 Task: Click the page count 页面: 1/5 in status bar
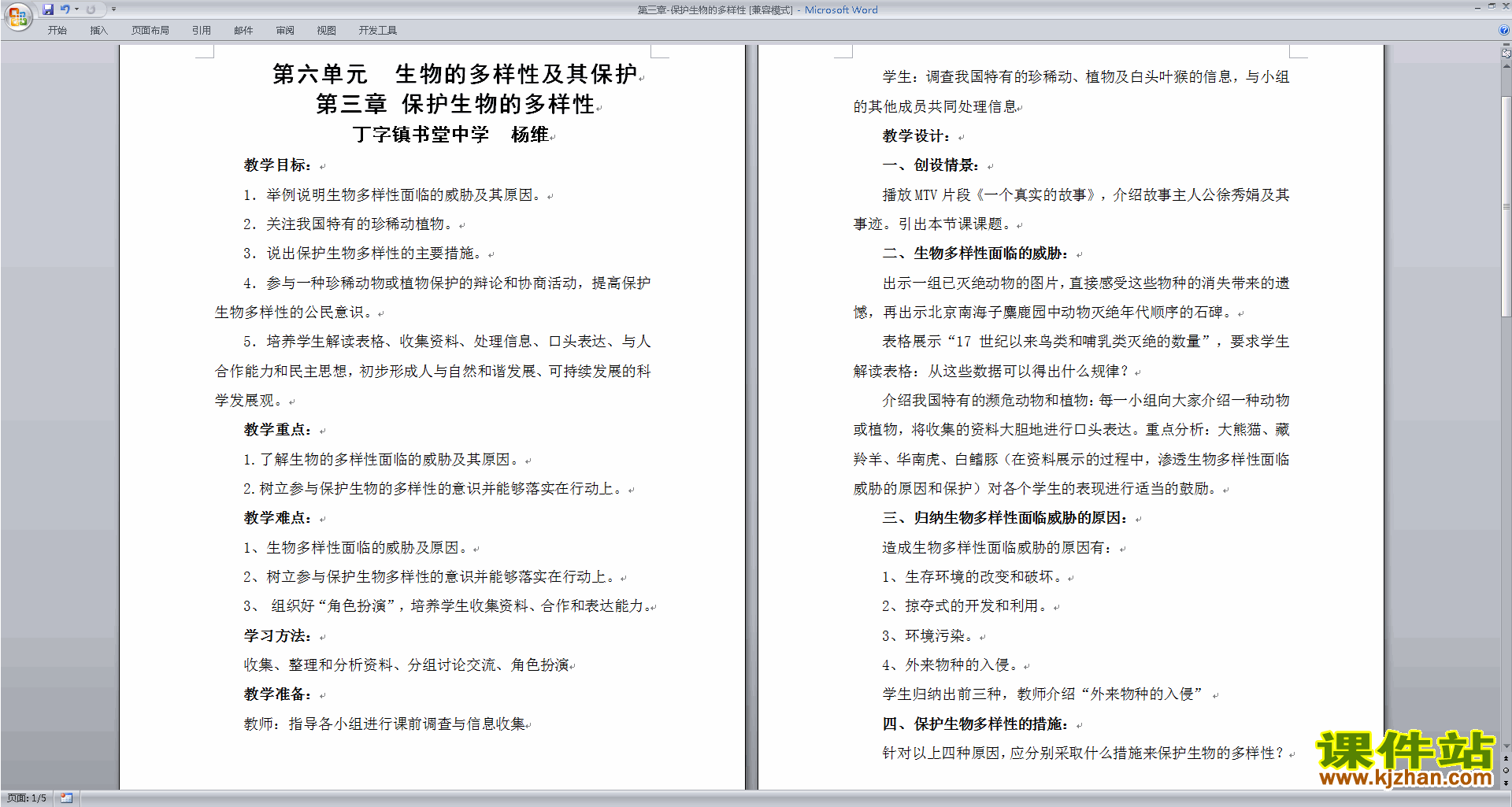(x=27, y=798)
